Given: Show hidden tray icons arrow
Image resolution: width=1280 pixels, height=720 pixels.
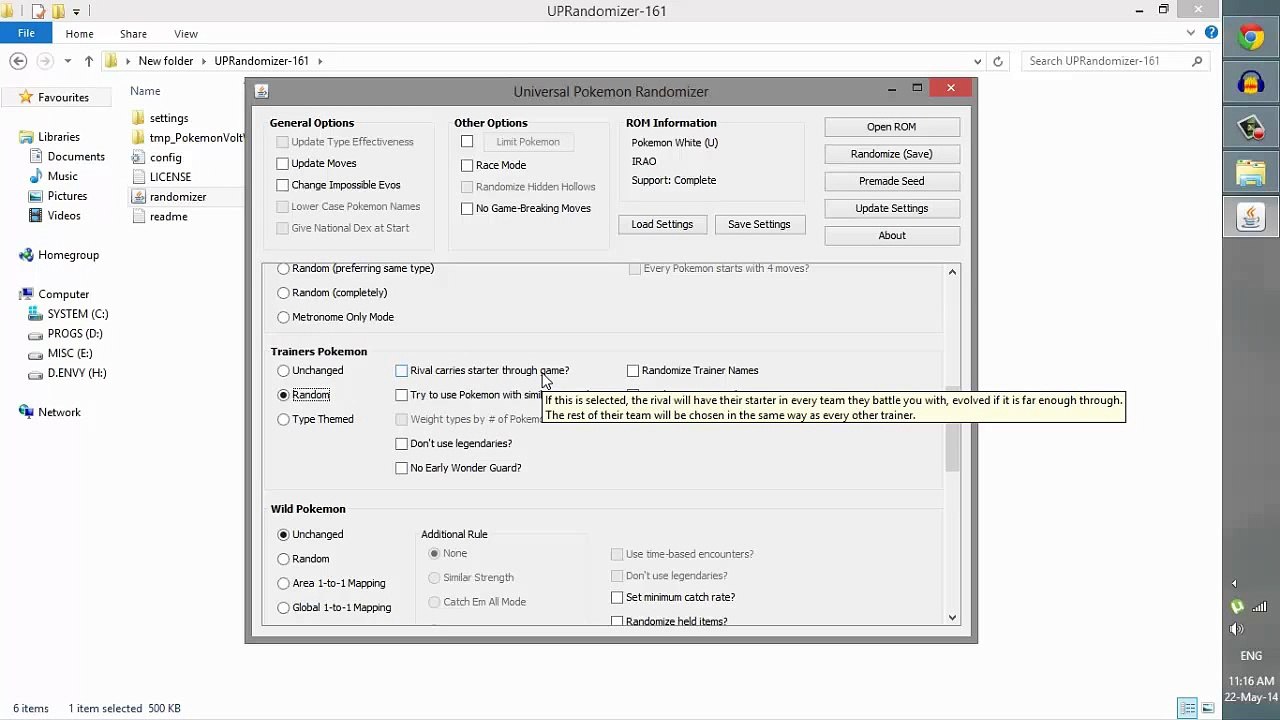Looking at the screenshot, I should pos(1234,583).
